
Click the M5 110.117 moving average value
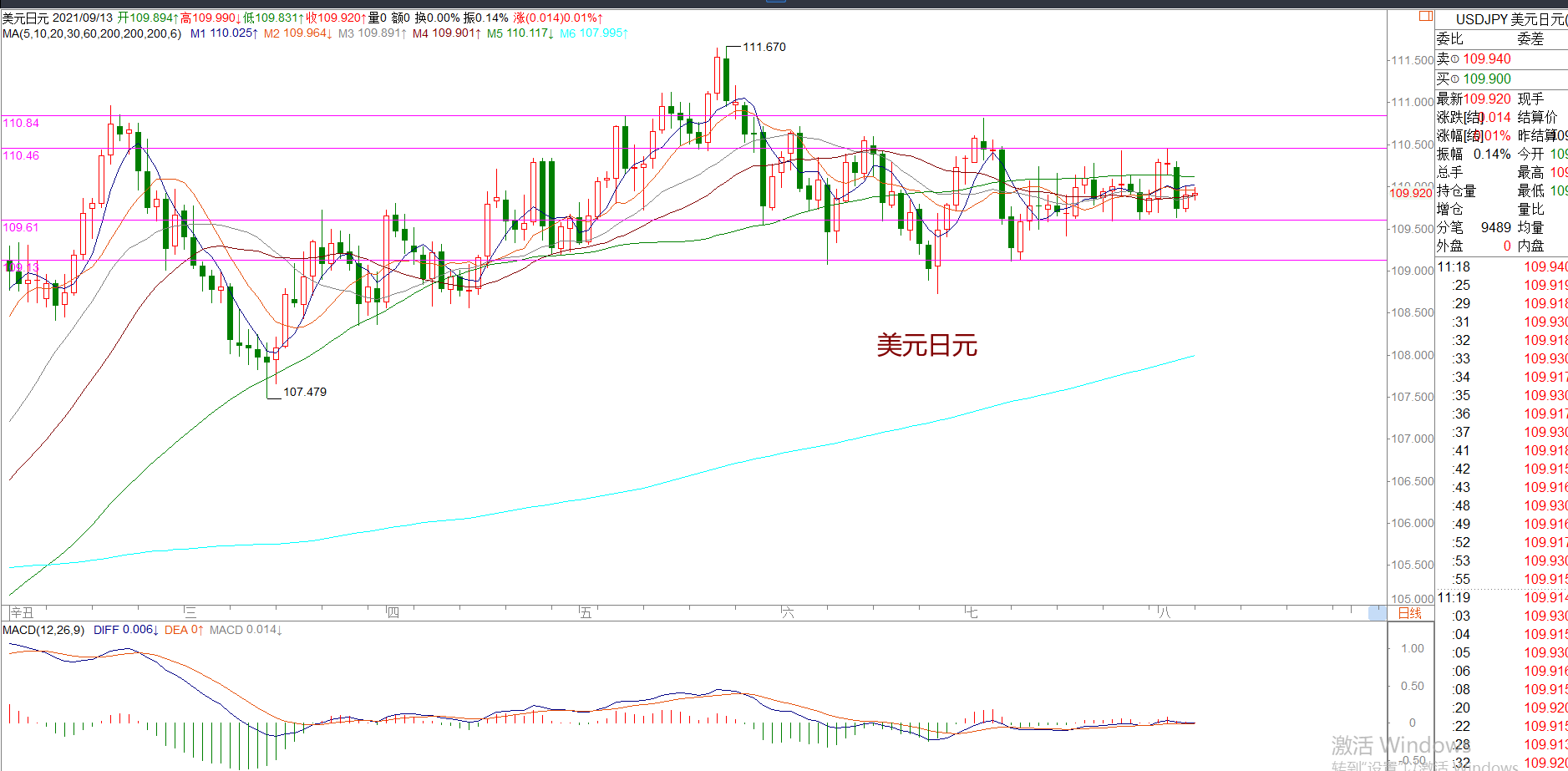pos(520,33)
